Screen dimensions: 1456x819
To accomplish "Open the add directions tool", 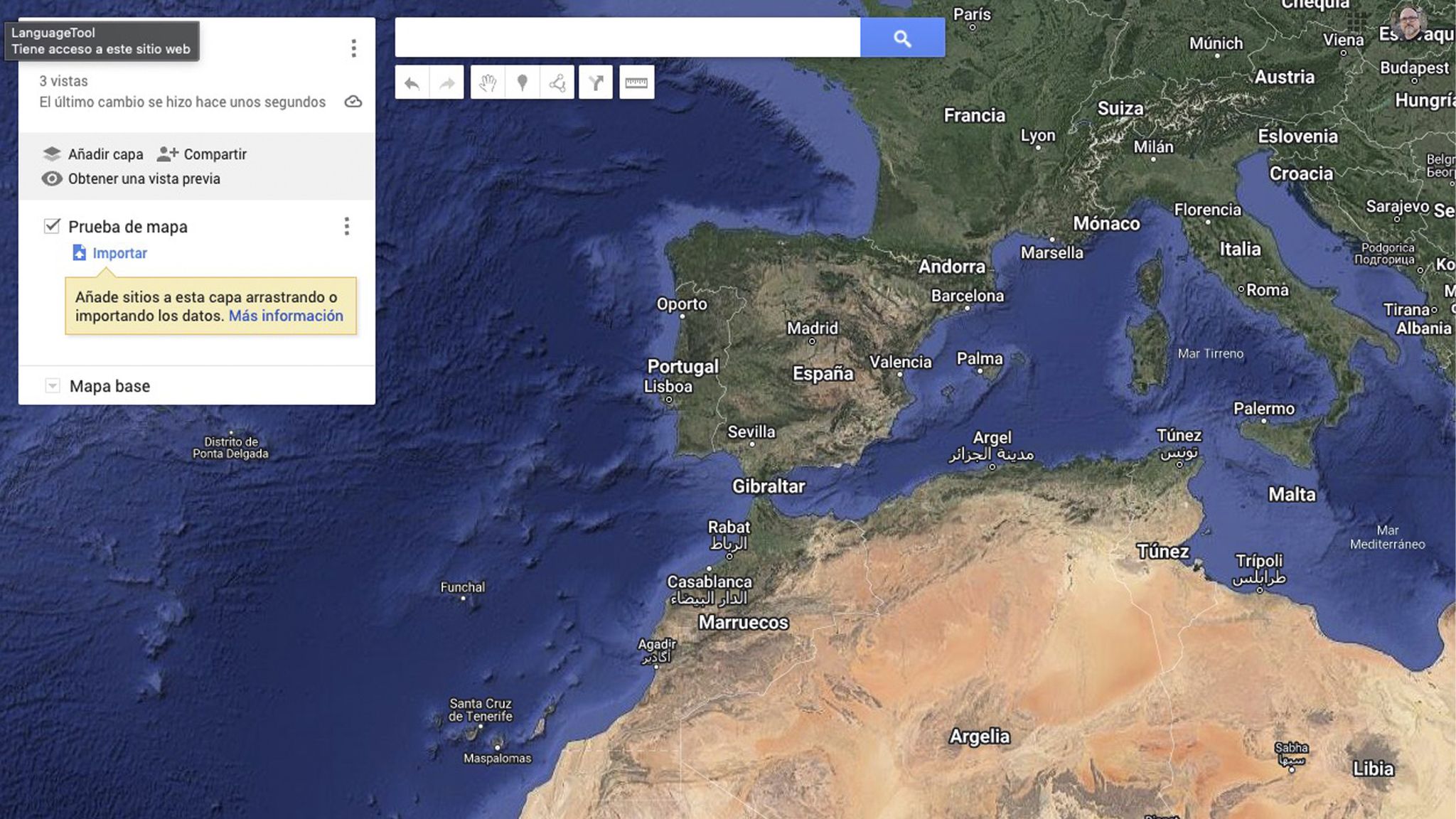I will (595, 82).
